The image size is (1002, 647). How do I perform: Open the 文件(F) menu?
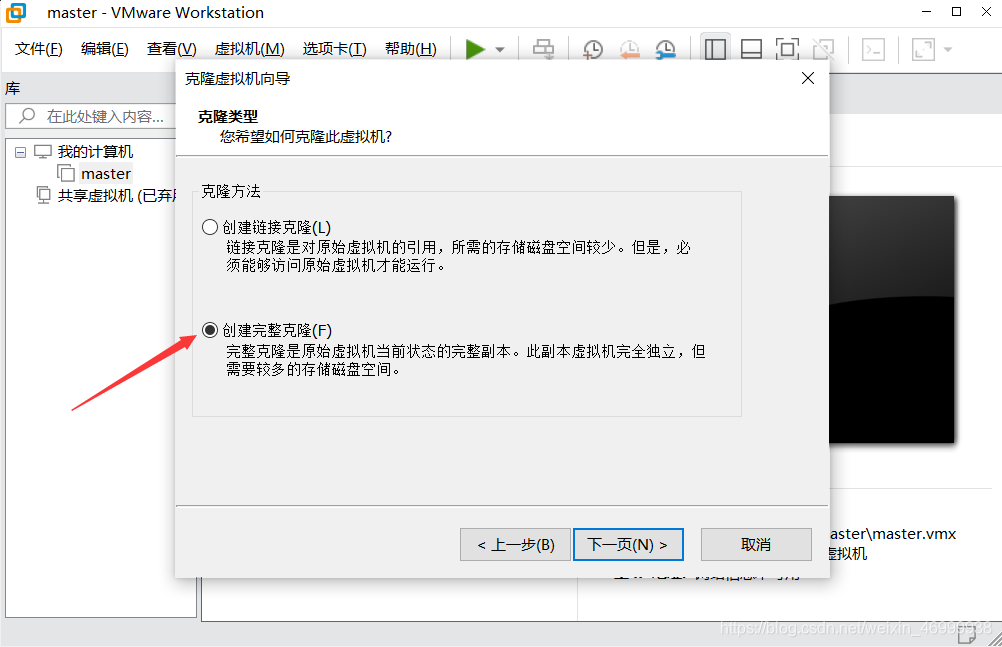tap(38, 49)
